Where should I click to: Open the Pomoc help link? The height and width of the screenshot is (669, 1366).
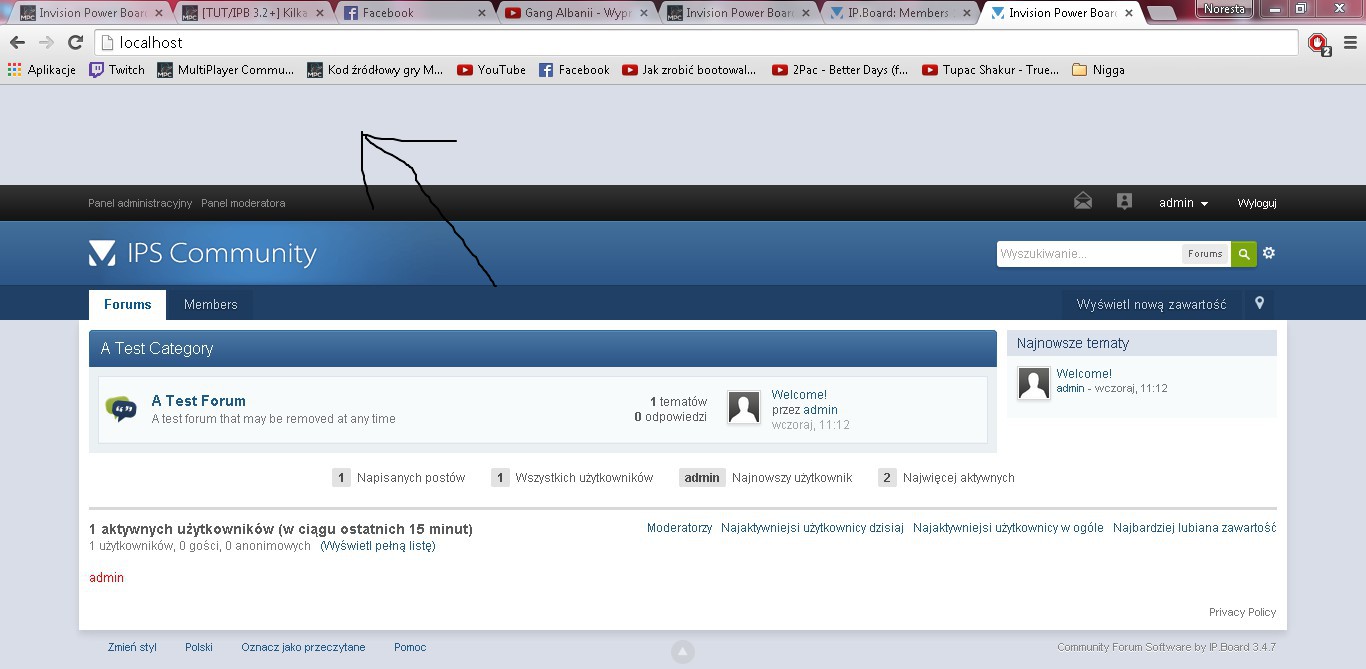coord(410,647)
